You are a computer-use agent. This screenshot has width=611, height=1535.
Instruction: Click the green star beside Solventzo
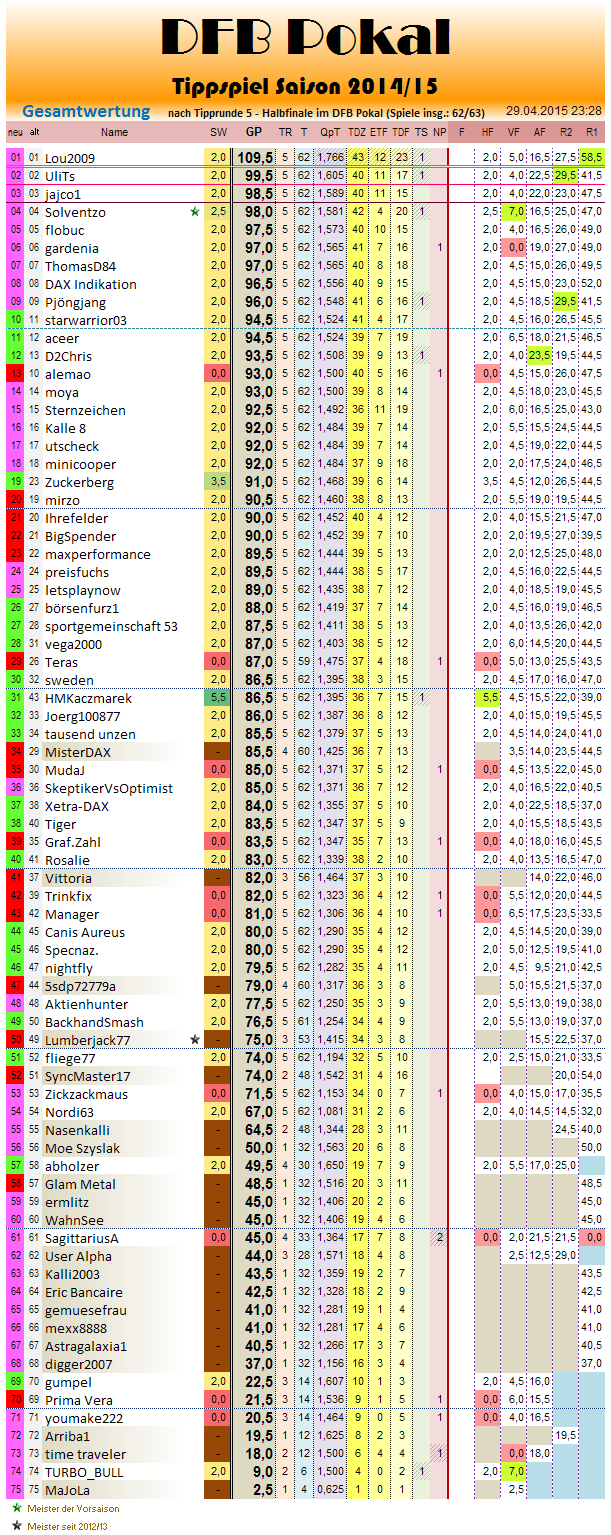pos(195,212)
